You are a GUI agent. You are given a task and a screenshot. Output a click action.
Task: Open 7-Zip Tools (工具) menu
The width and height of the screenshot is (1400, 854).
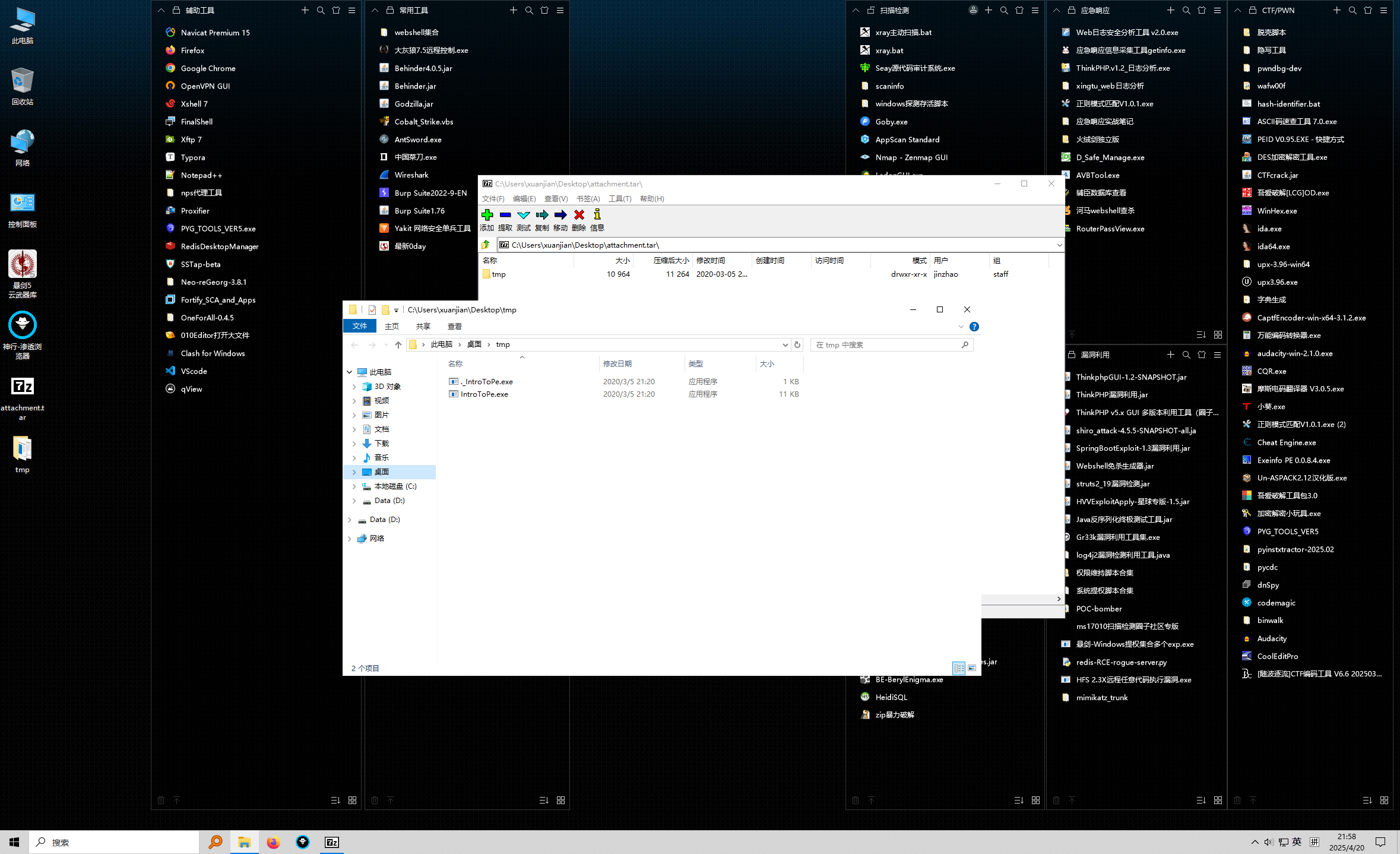coord(620,198)
